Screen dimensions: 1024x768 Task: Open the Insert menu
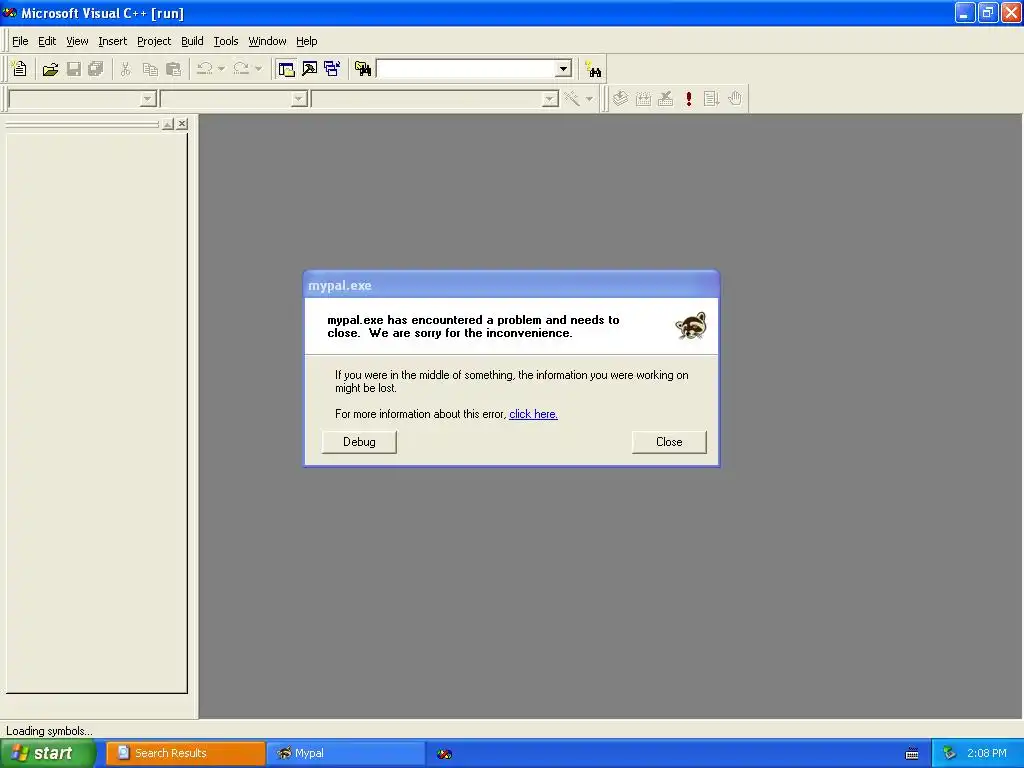112,41
